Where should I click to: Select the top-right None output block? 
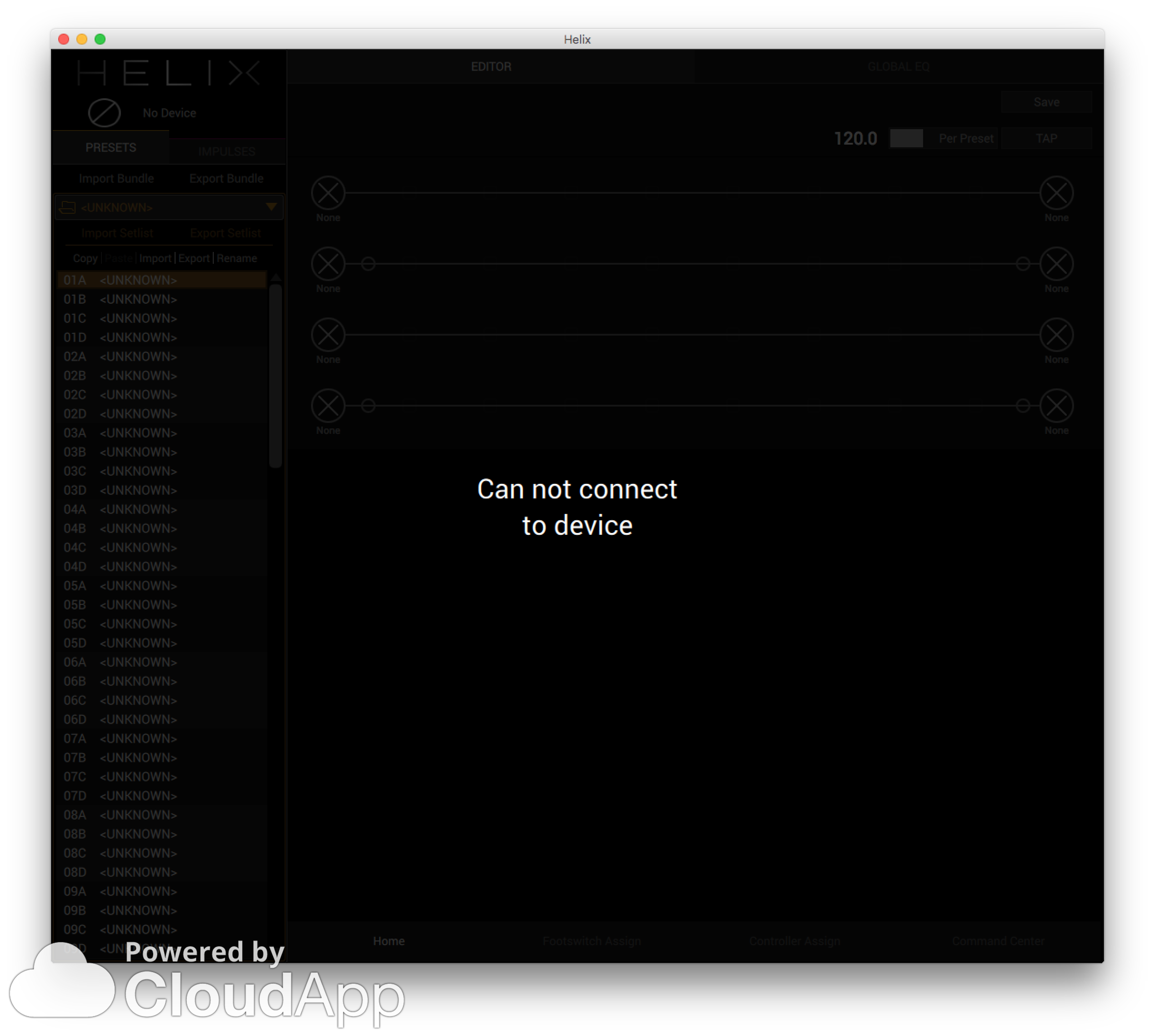pyautogui.click(x=1056, y=194)
